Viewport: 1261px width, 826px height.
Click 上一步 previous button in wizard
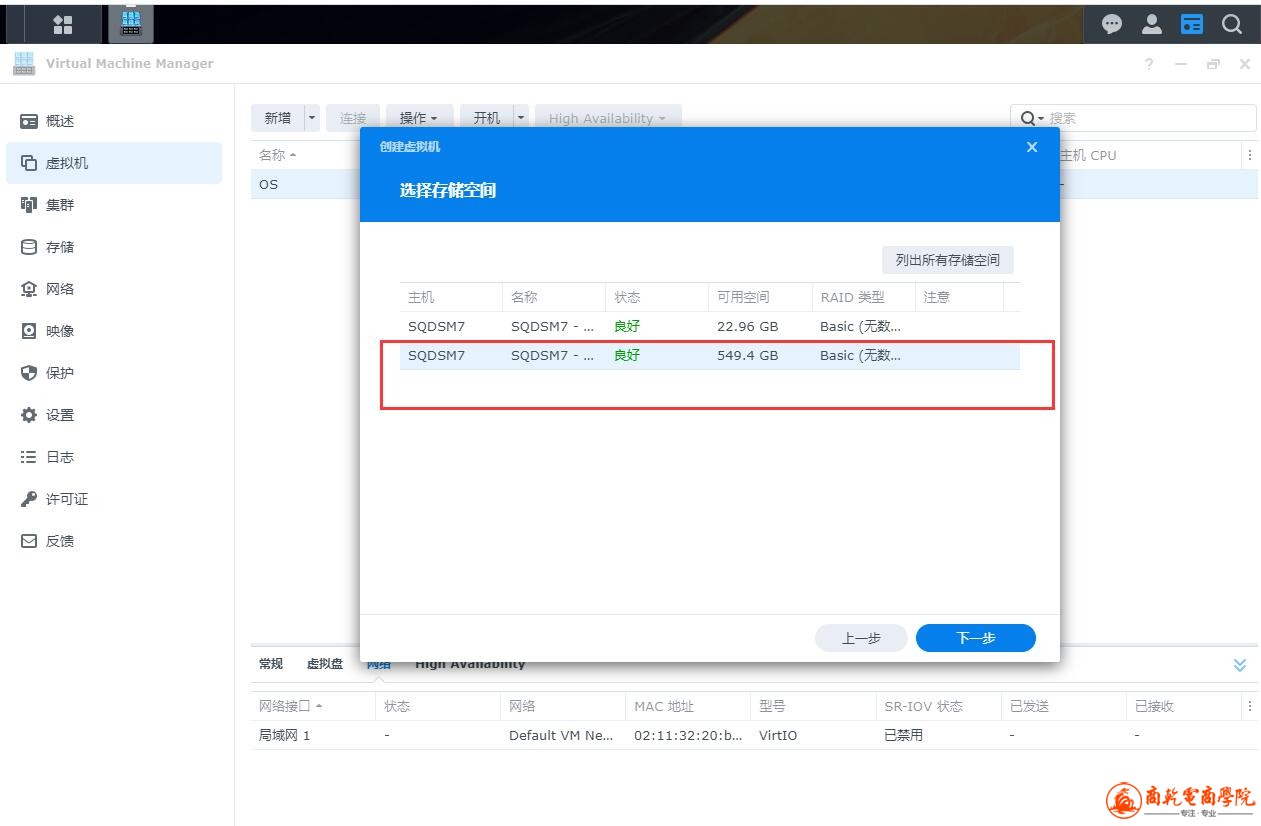(861, 638)
